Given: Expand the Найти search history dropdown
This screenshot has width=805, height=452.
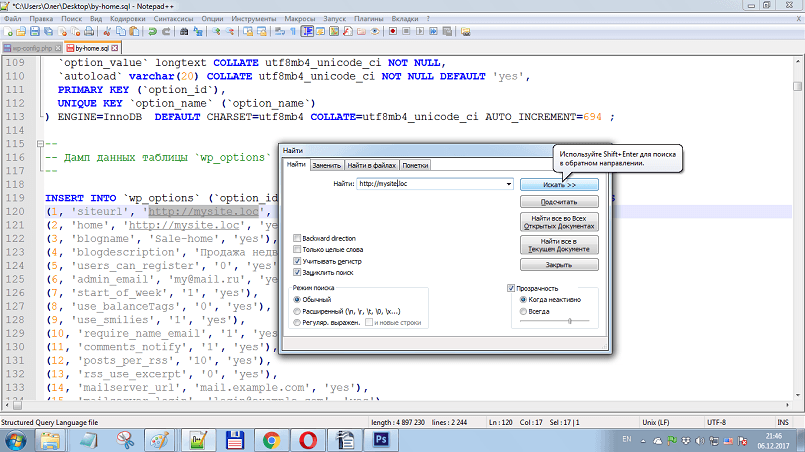Looking at the screenshot, I should click(509, 185).
